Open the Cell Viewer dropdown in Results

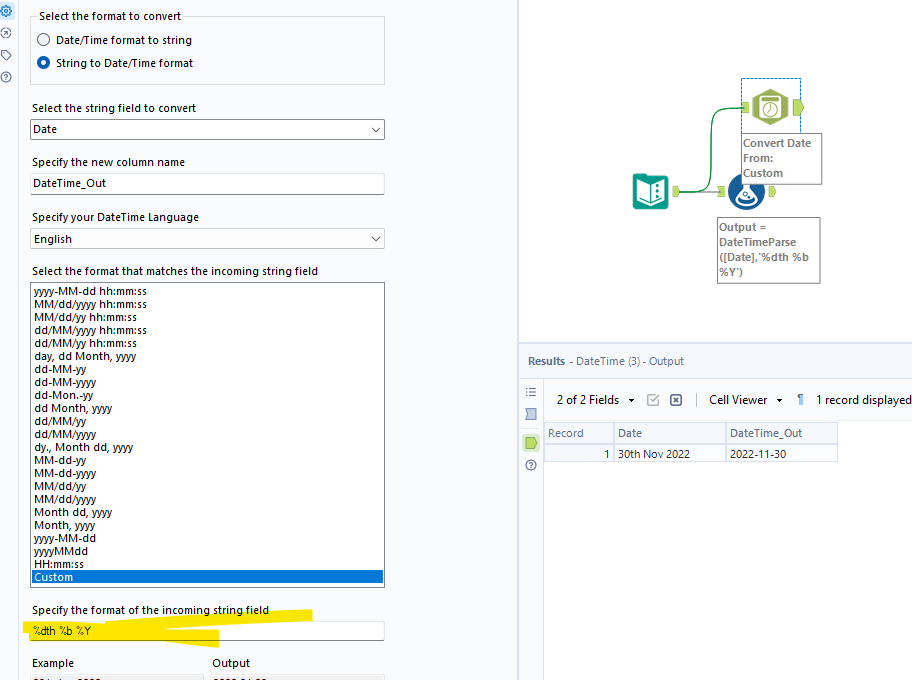pyautogui.click(x=745, y=399)
